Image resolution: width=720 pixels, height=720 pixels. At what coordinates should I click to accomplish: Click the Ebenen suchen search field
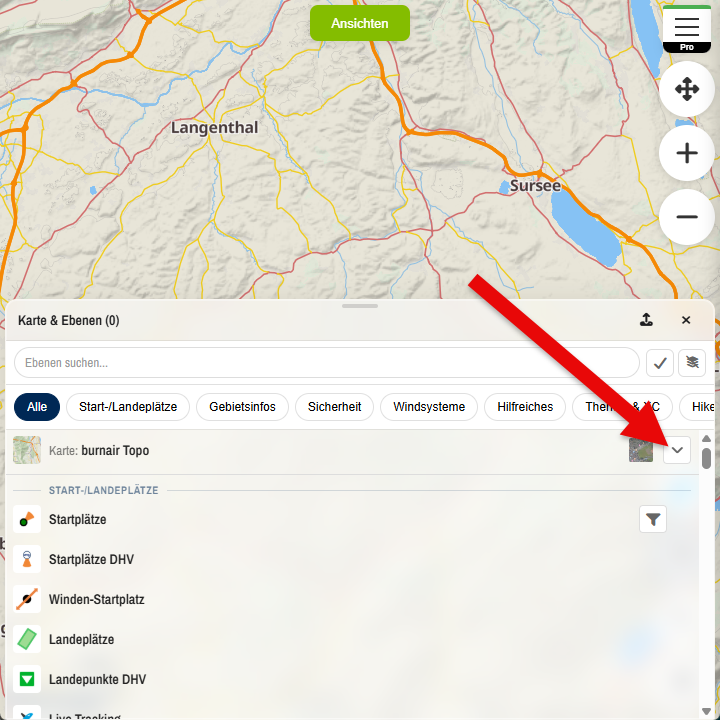[x=326, y=363]
